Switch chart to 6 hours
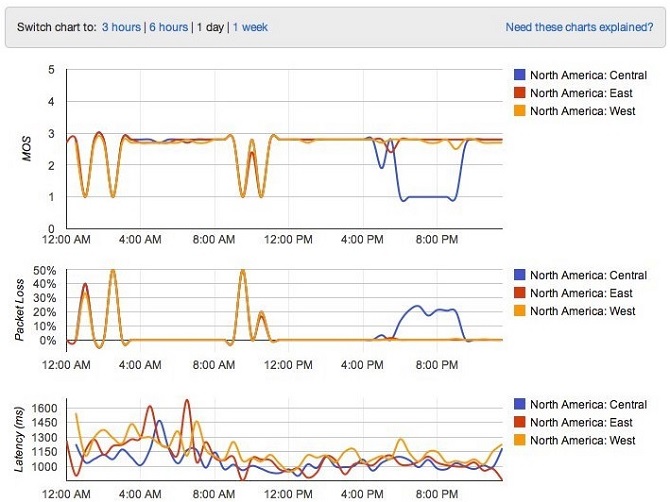The image size is (670, 502). point(169,27)
